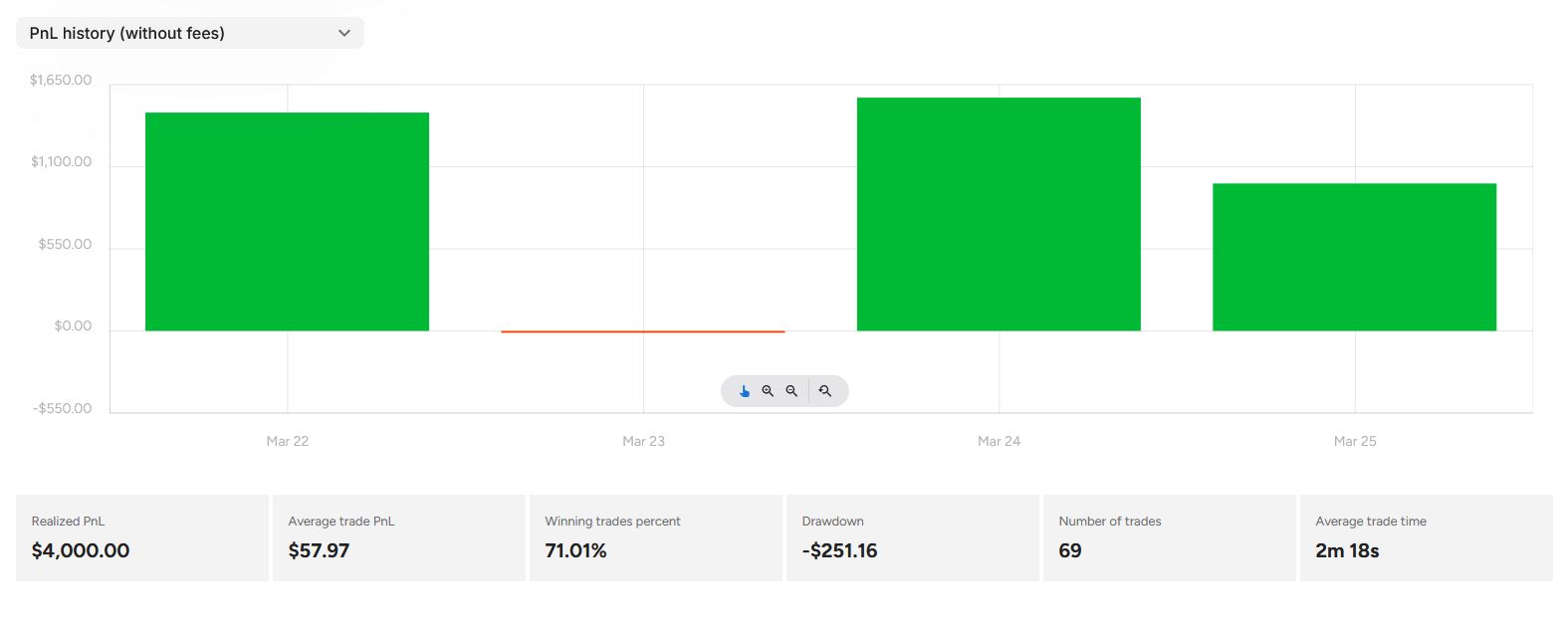Click the Mar 25 axis label
This screenshot has width=1568, height=631.
tap(1355, 441)
